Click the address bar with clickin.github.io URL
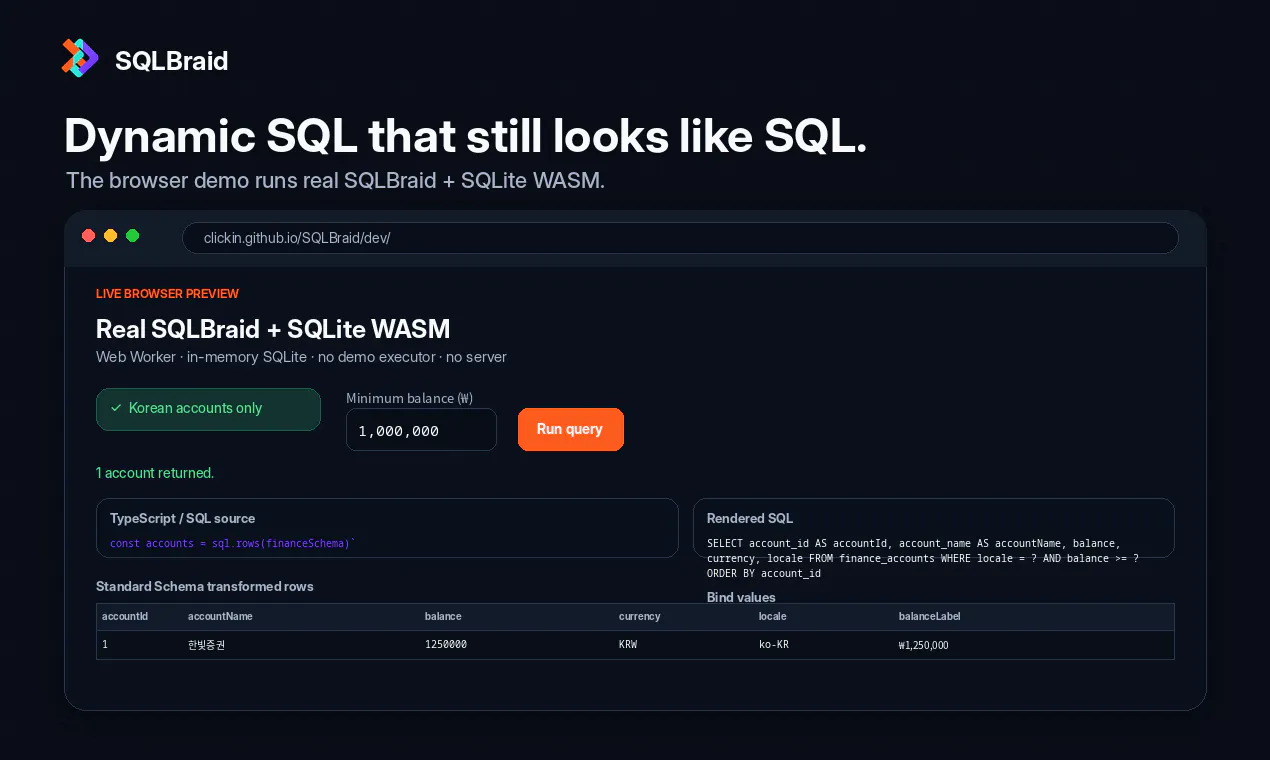Screen dimensions: 1270x760 point(680,238)
